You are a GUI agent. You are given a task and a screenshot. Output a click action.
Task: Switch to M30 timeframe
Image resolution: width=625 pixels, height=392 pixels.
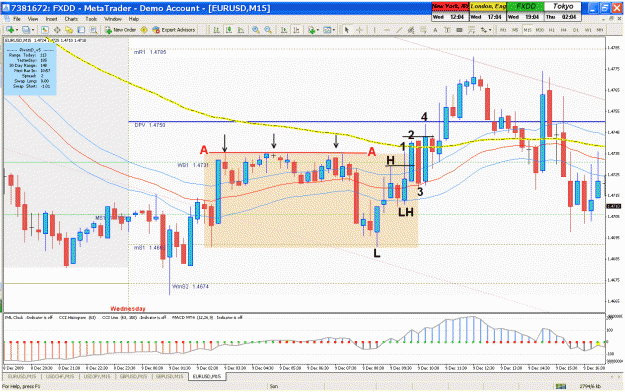point(540,30)
